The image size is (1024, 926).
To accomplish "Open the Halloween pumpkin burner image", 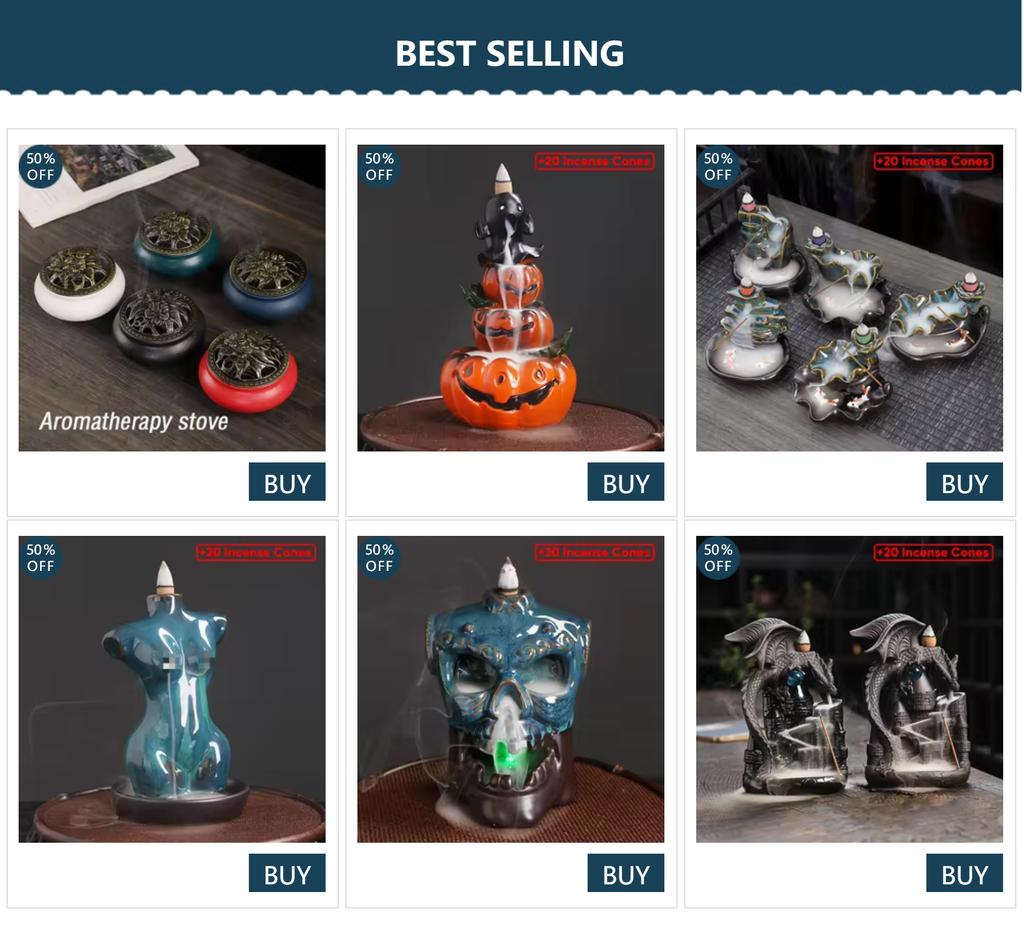I will click(511, 298).
